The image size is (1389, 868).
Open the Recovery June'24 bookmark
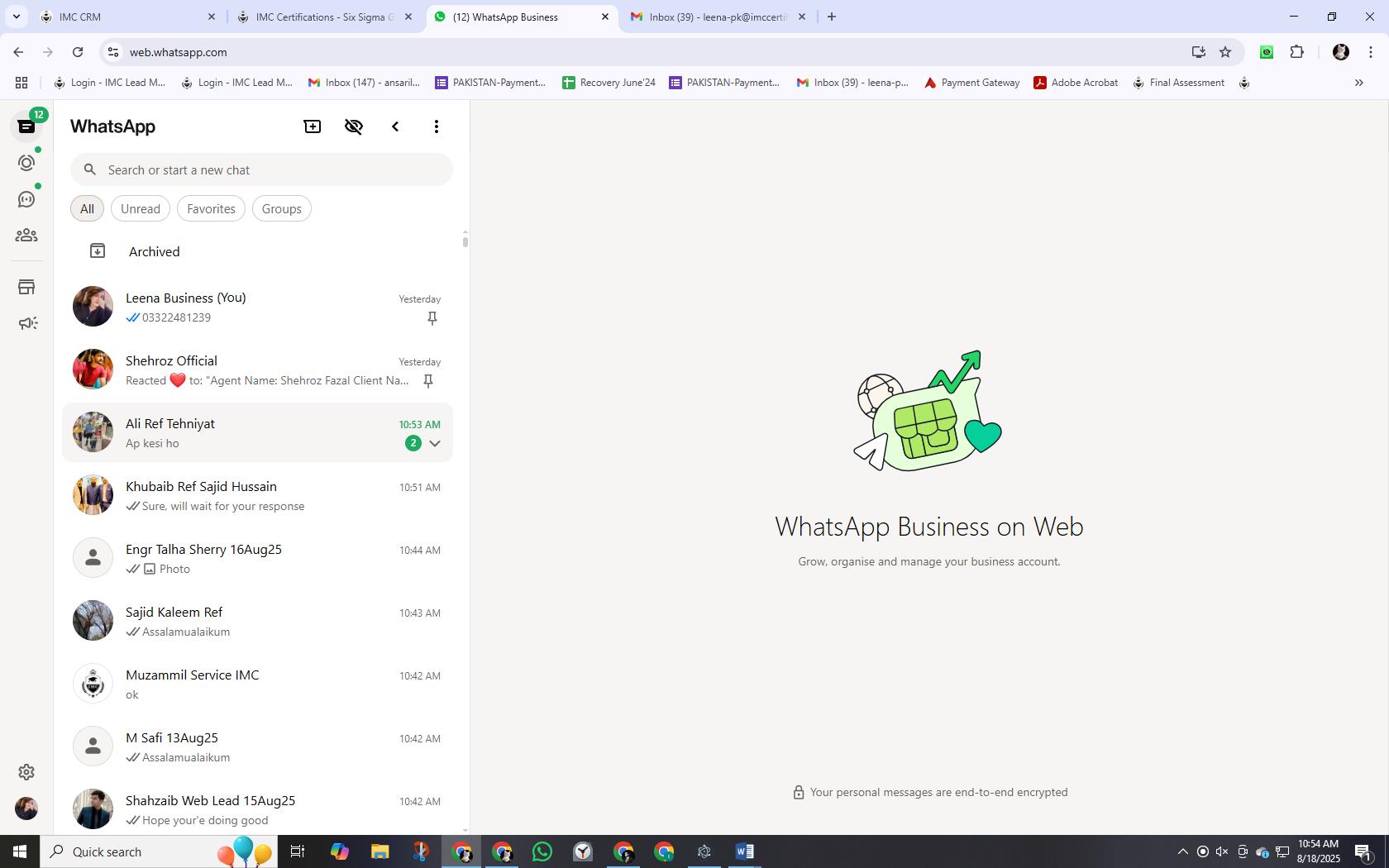609,83
